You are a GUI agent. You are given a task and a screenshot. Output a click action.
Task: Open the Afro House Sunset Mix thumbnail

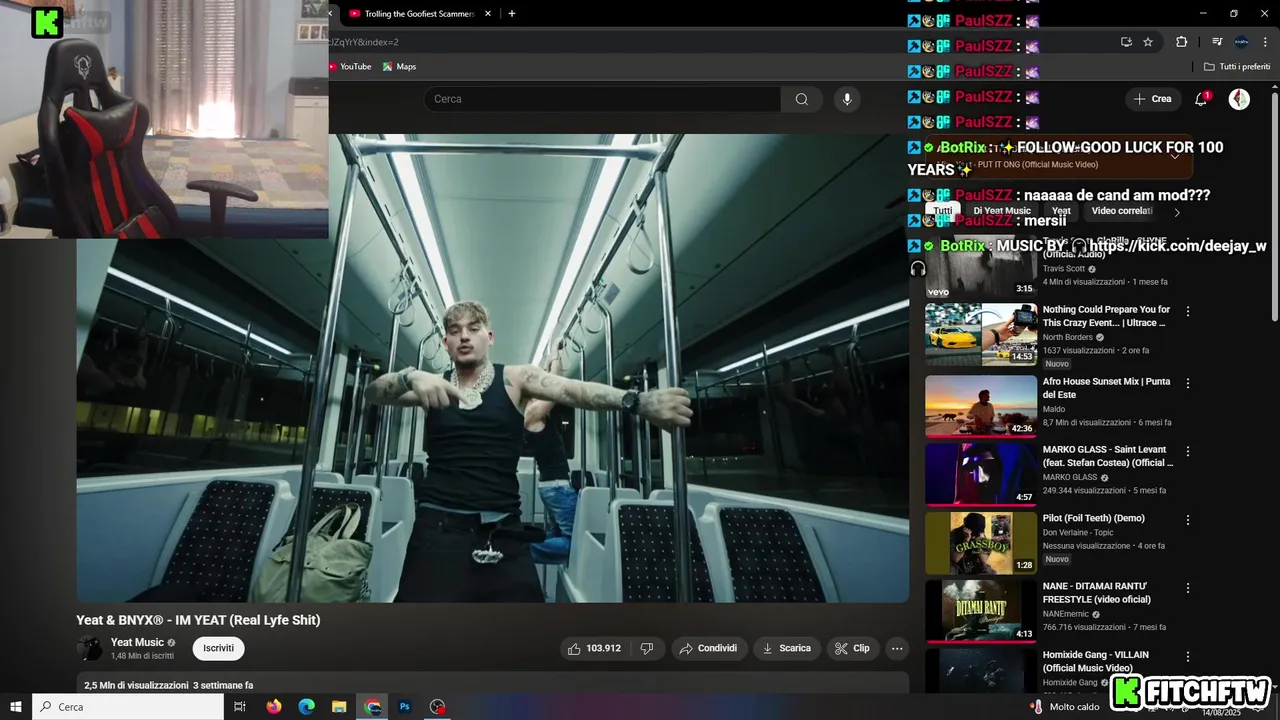click(981, 405)
